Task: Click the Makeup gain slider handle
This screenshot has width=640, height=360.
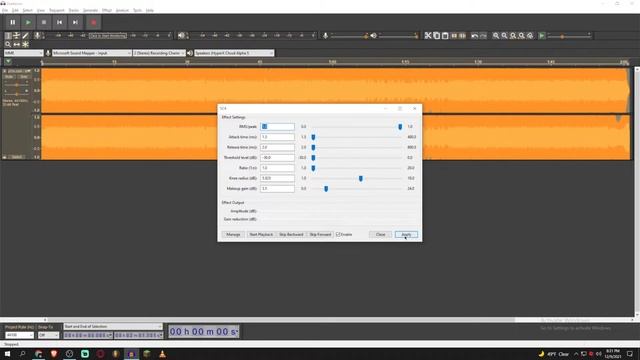Action: (326, 189)
